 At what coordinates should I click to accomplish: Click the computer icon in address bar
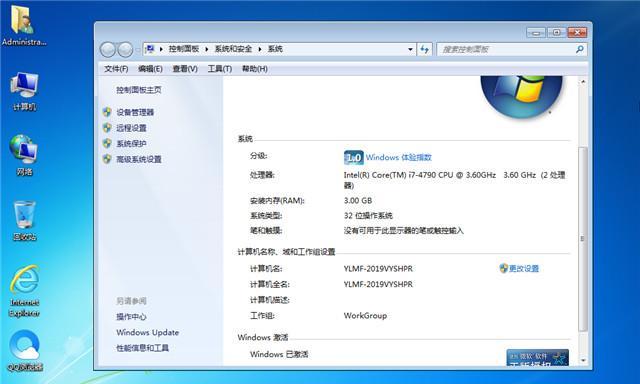[150, 49]
